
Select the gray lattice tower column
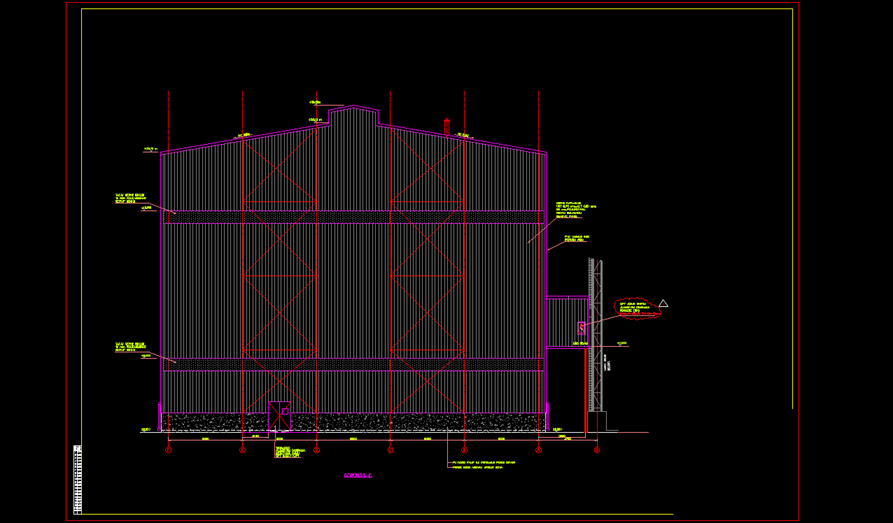pos(596,335)
